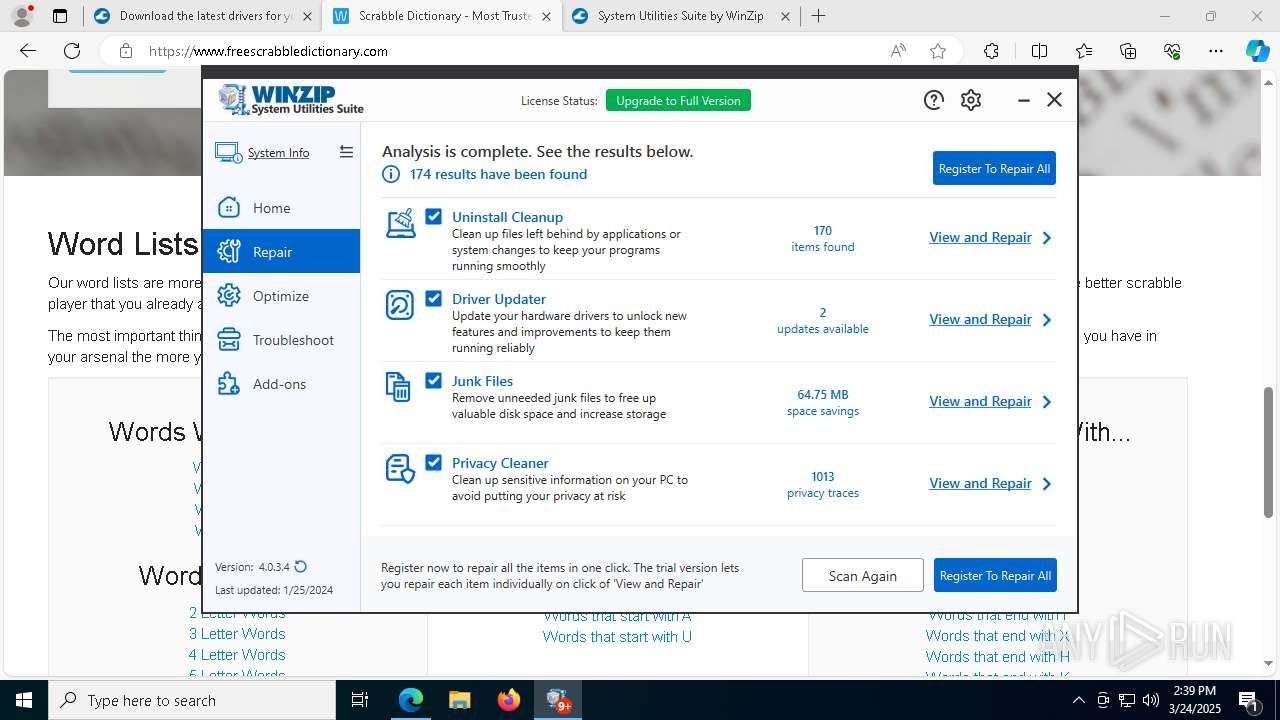
Task: Click the browser address bar URL
Action: pos(268,51)
